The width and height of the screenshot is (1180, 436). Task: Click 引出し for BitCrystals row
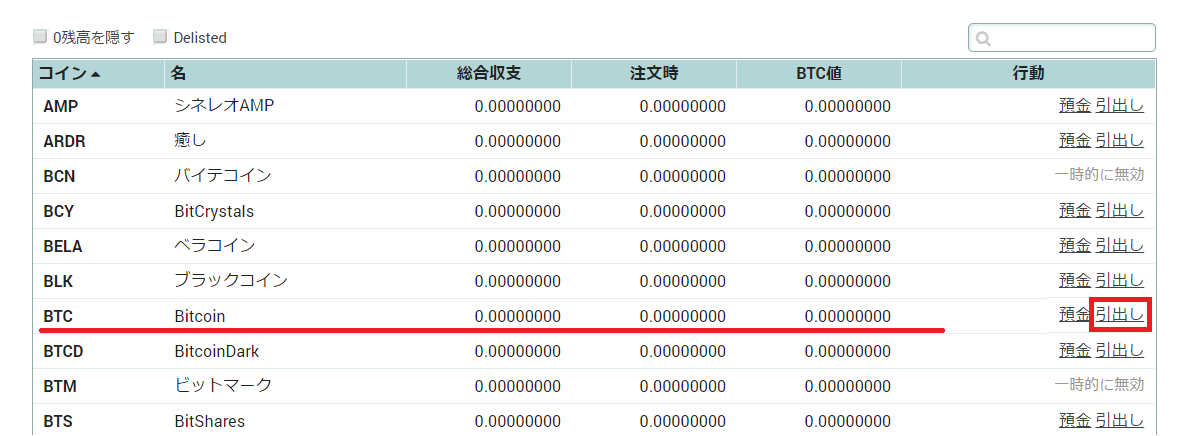click(1120, 211)
